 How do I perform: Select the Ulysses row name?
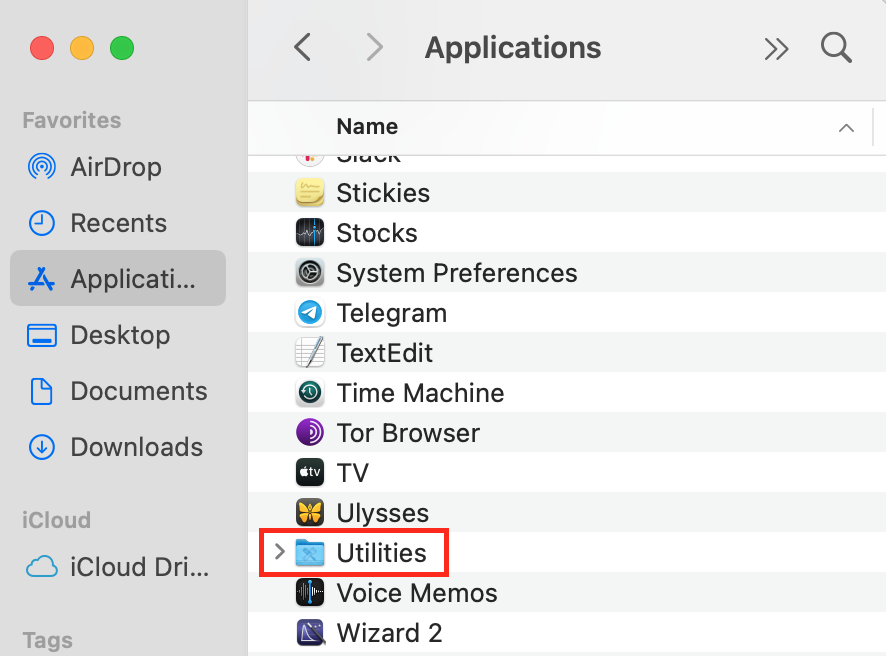[383, 514]
